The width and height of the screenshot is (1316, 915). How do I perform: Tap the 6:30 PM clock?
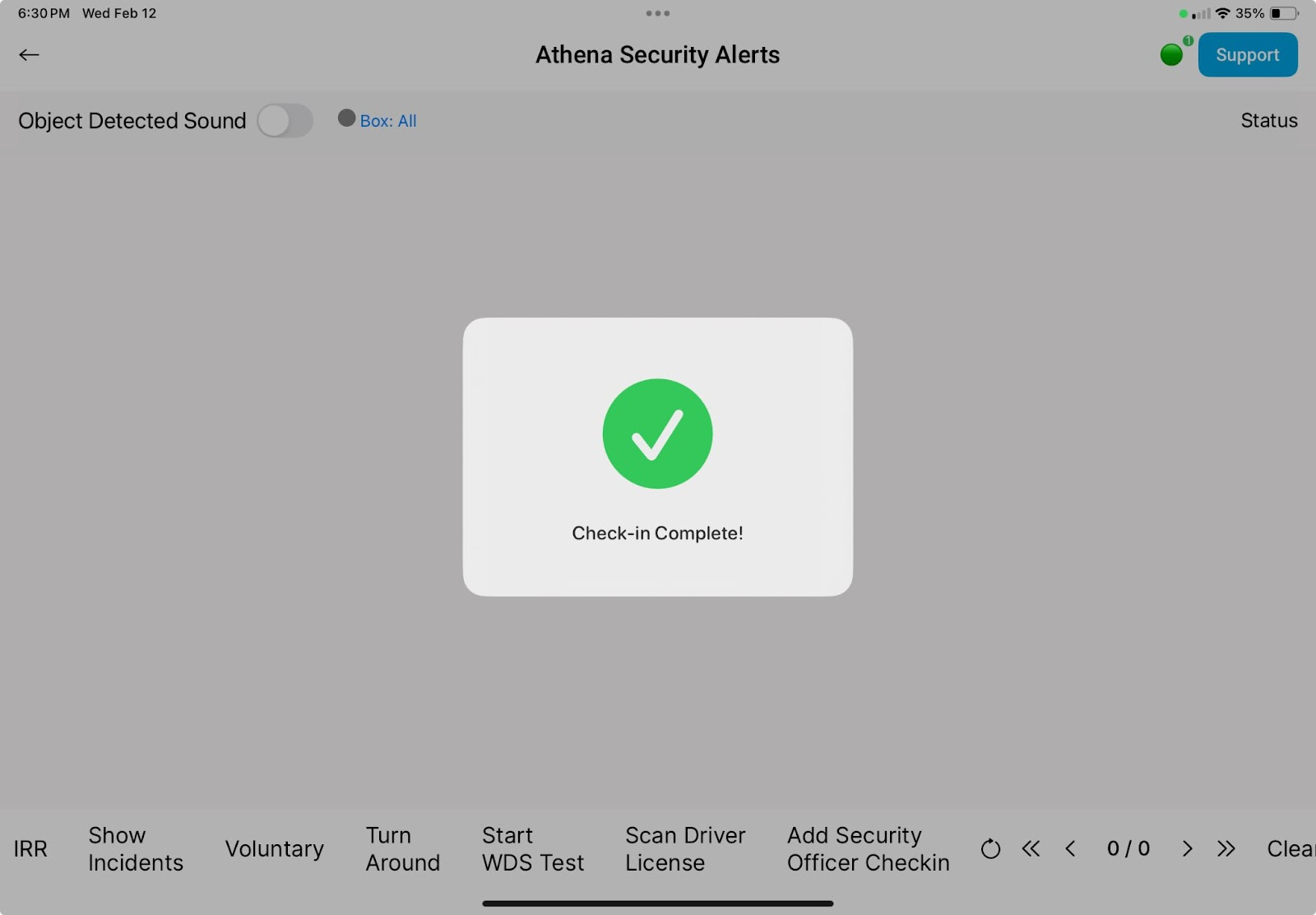(x=44, y=13)
